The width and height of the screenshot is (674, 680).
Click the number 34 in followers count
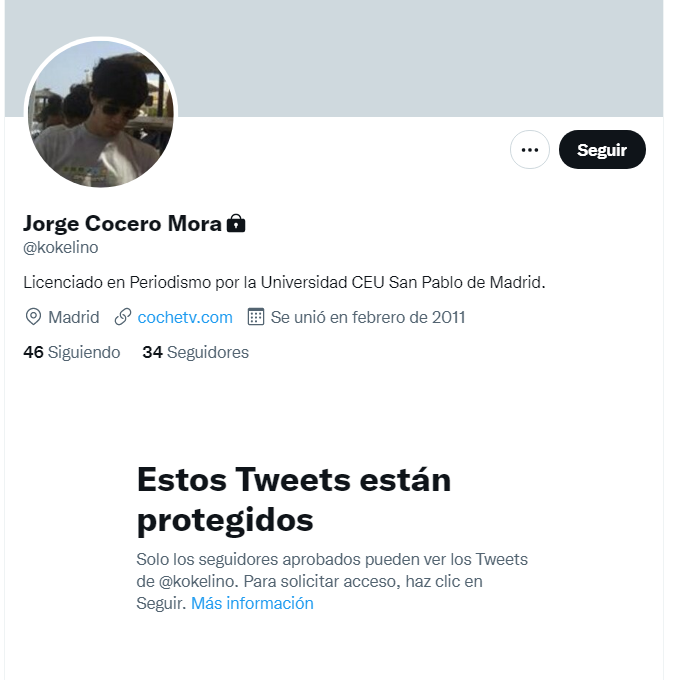pyautogui.click(x=153, y=352)
